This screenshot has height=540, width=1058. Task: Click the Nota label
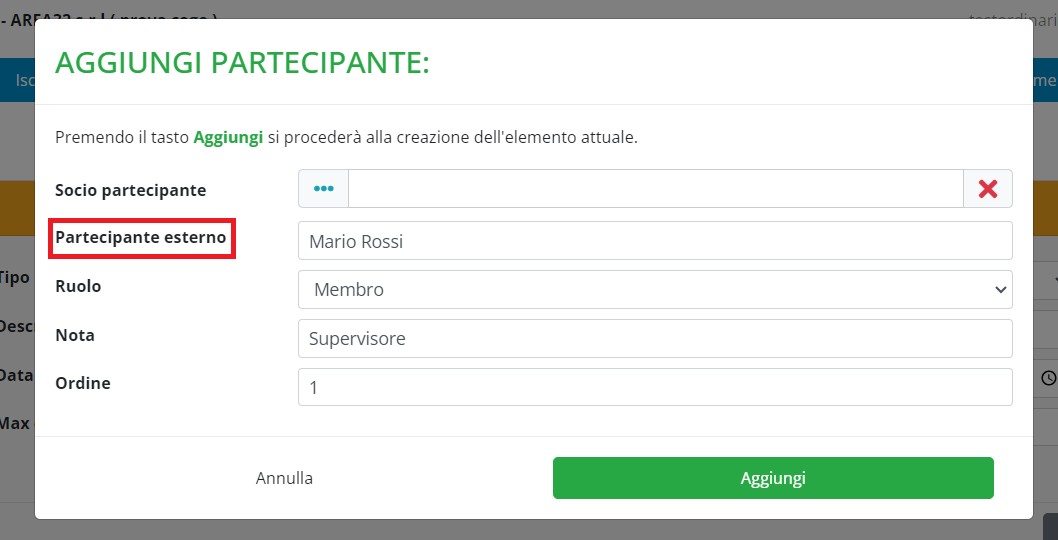[75, 335]
